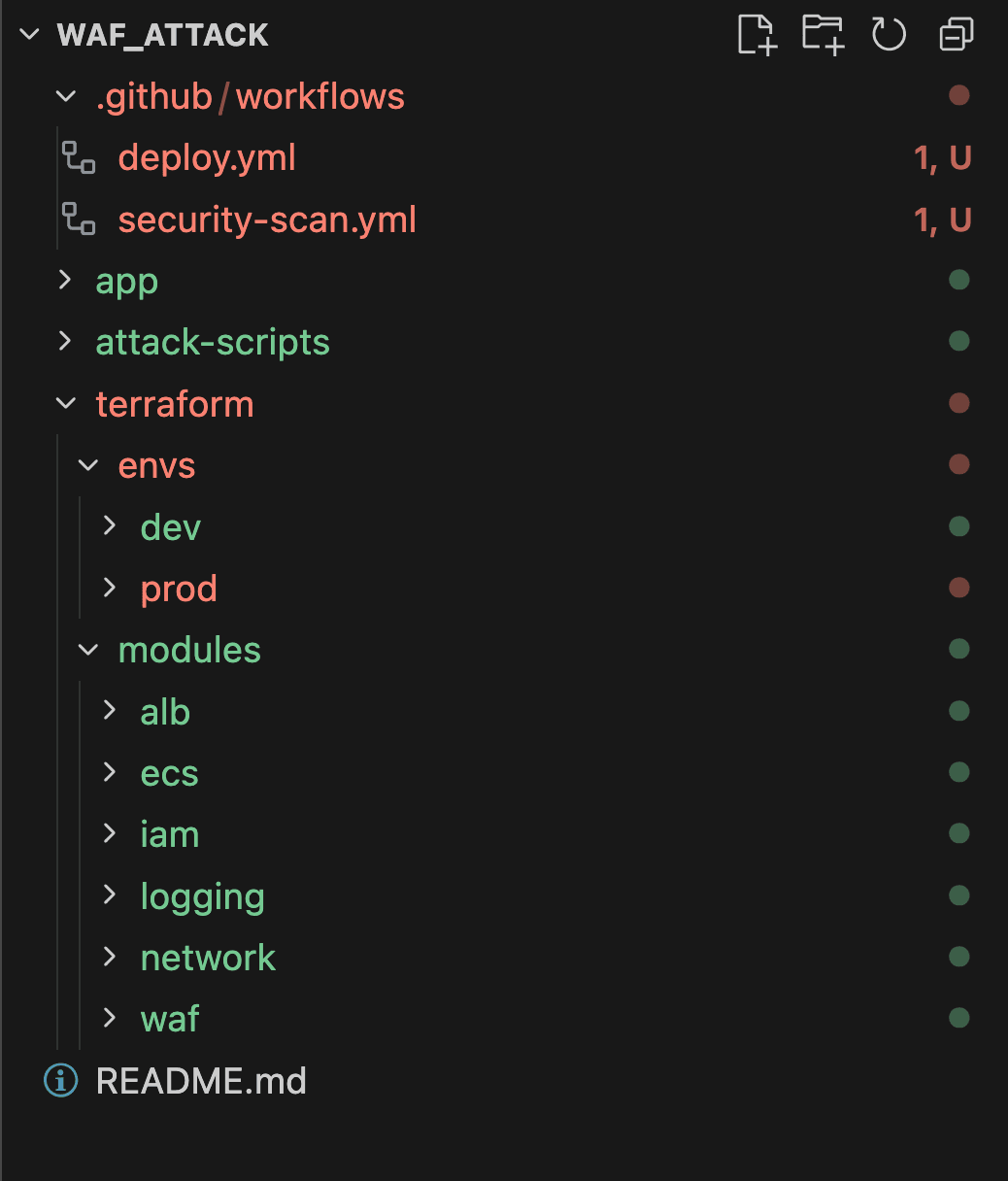Select the network module folder
Viewport: 1008px width, 1181px height.
click(x=208, y=957)
